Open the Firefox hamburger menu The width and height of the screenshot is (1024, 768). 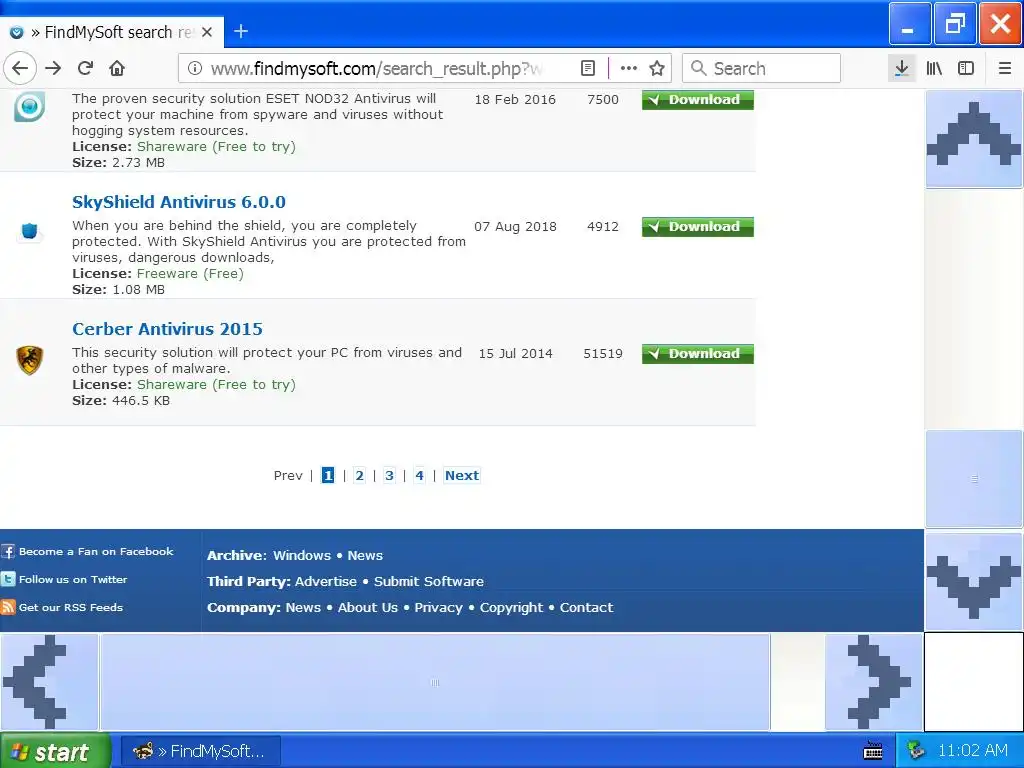(1004, 68)
